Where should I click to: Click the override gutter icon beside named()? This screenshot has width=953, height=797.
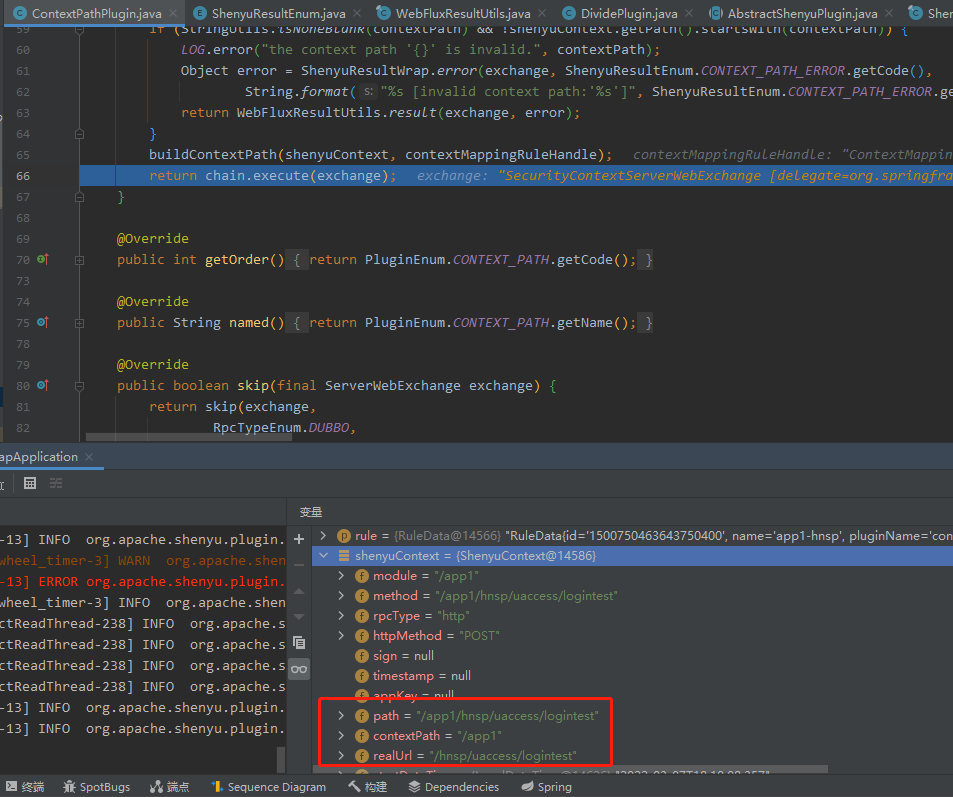[43, 323]
